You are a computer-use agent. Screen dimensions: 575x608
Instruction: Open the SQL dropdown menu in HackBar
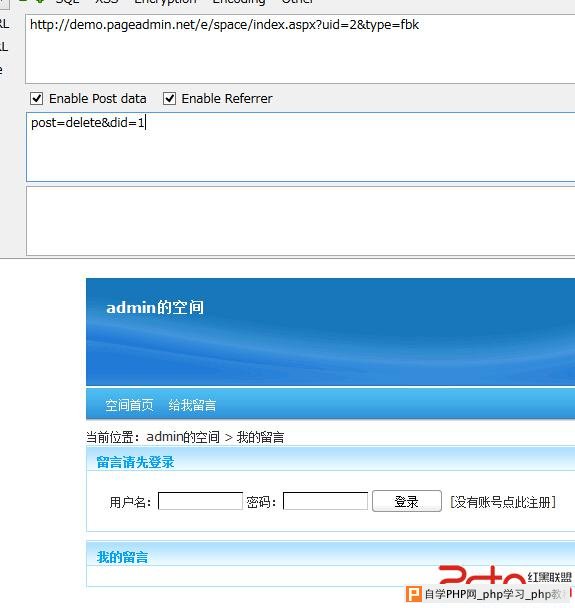point(67,2)
